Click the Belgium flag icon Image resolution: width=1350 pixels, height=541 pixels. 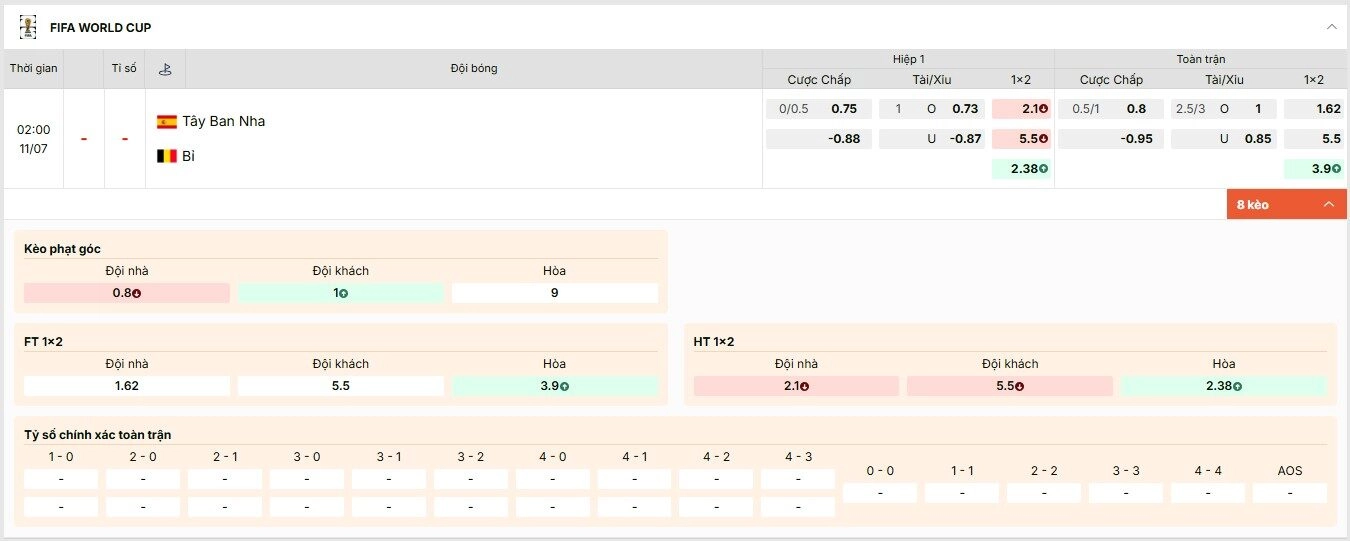click(x=167, y=156)
